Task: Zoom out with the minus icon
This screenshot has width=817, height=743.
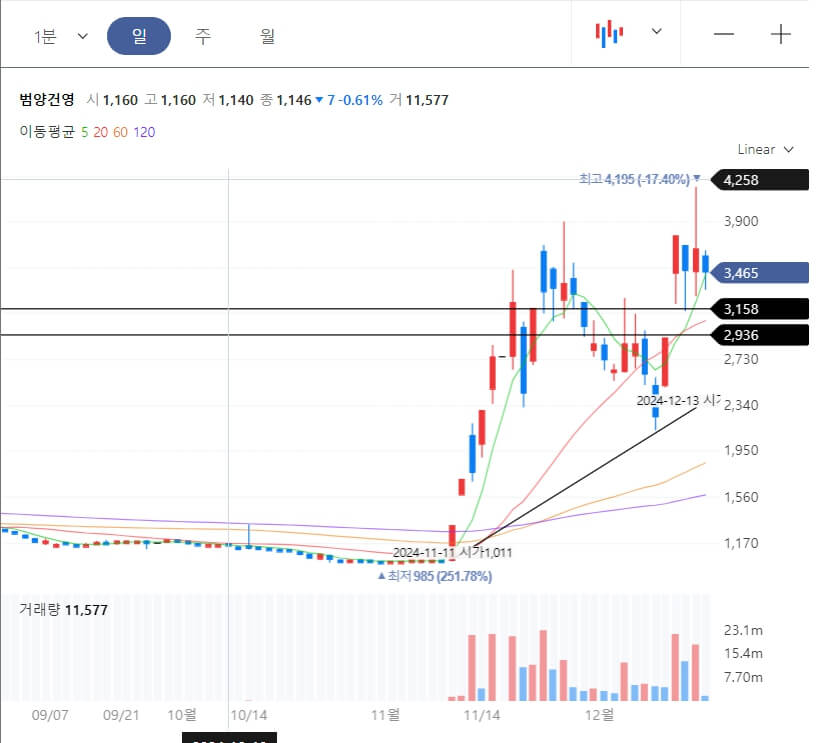Action: point(724,34)
